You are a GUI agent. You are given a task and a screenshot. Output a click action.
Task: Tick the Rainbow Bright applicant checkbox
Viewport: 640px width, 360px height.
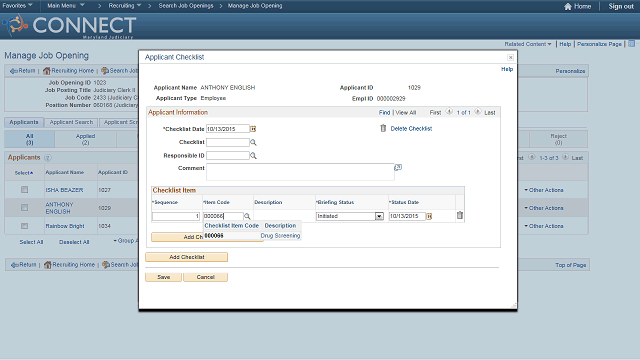click(x=24, y=226)
